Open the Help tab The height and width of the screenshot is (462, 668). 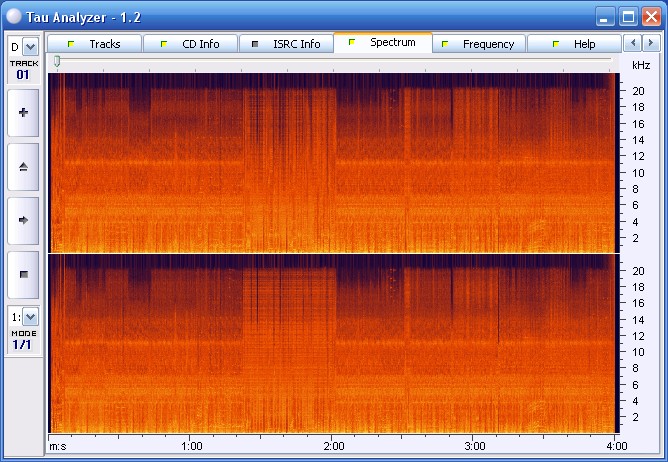573,44
